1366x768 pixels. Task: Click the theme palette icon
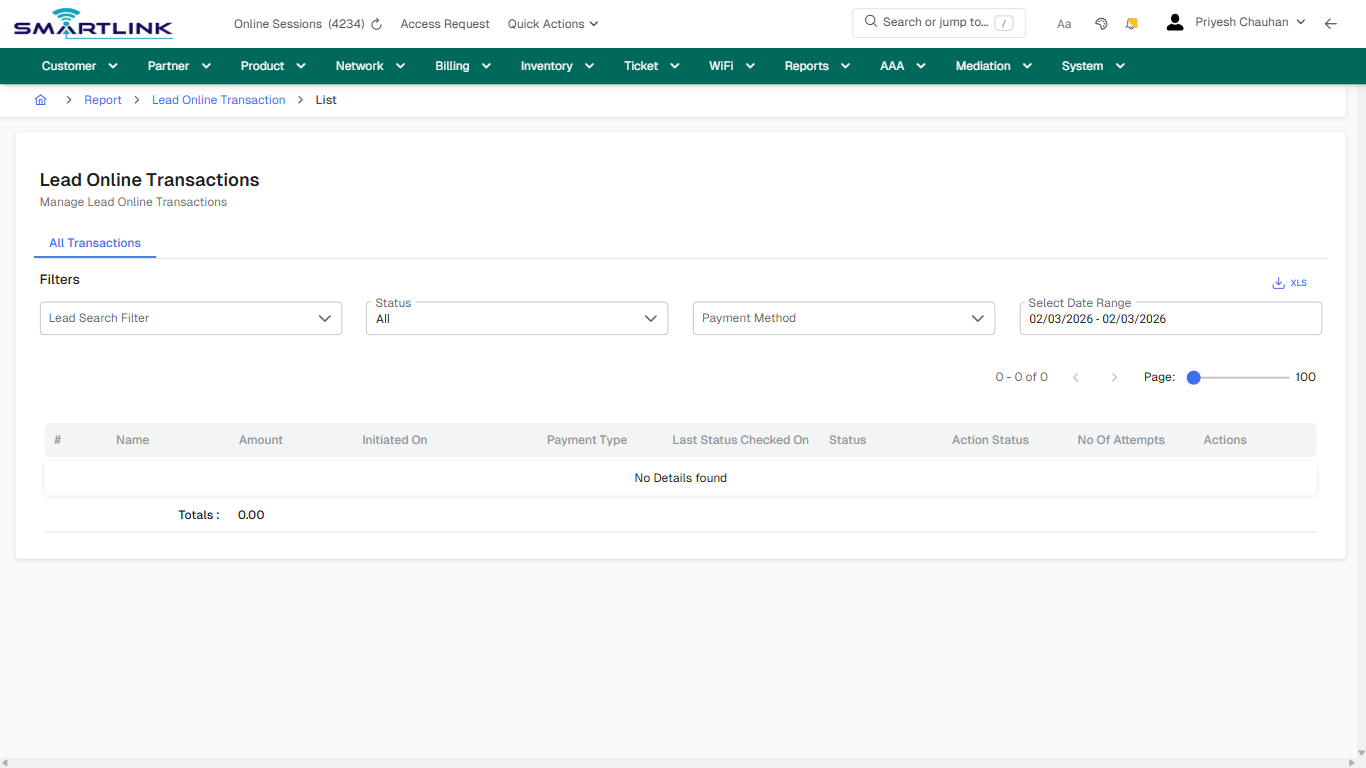click(x=1101, y=22)
